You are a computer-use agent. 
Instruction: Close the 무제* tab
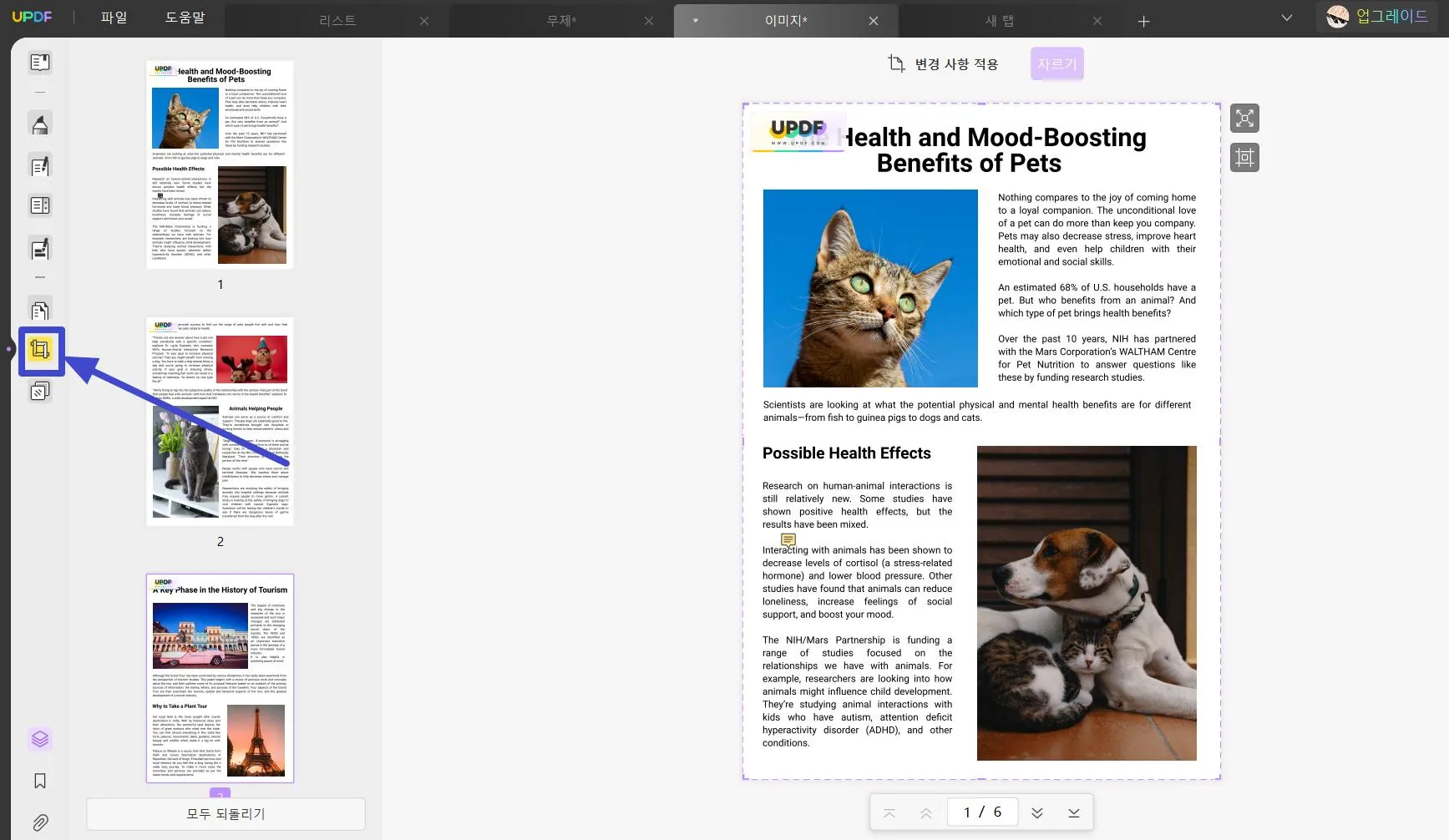[x=649, y=21]
